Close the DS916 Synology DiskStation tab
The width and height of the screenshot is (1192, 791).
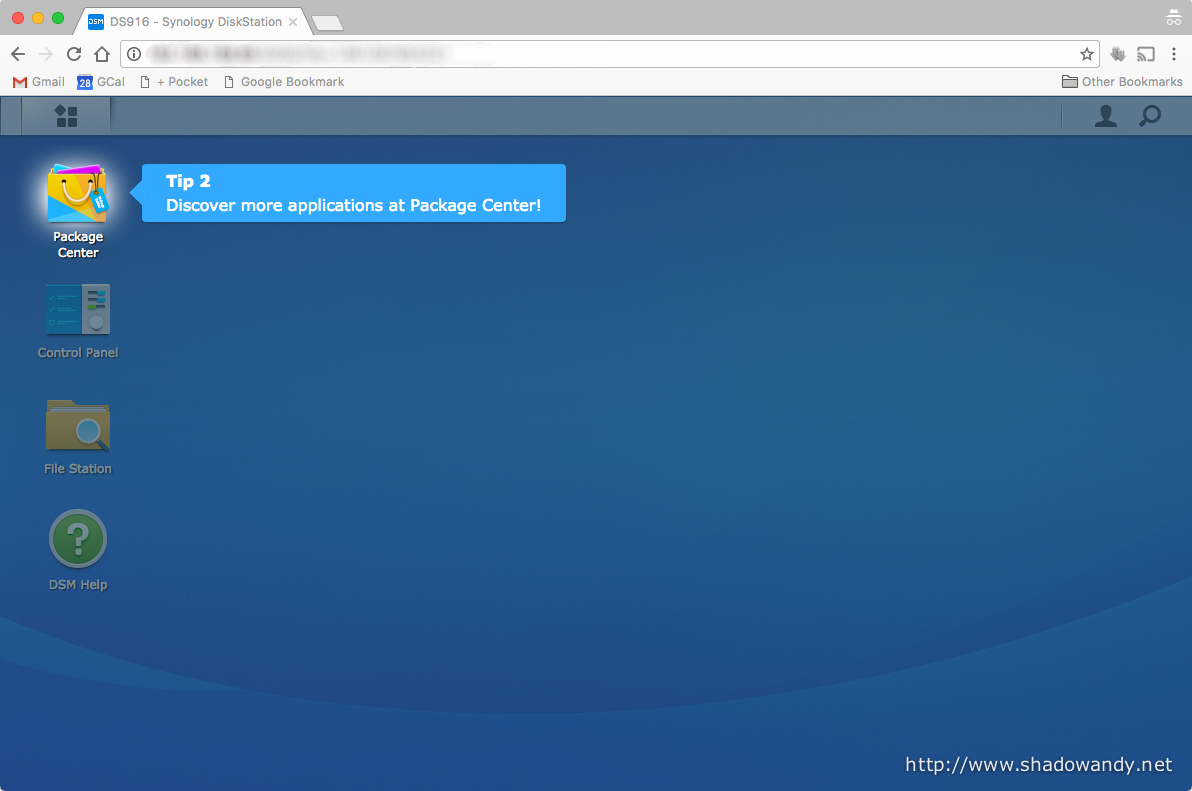coord(293,22)
